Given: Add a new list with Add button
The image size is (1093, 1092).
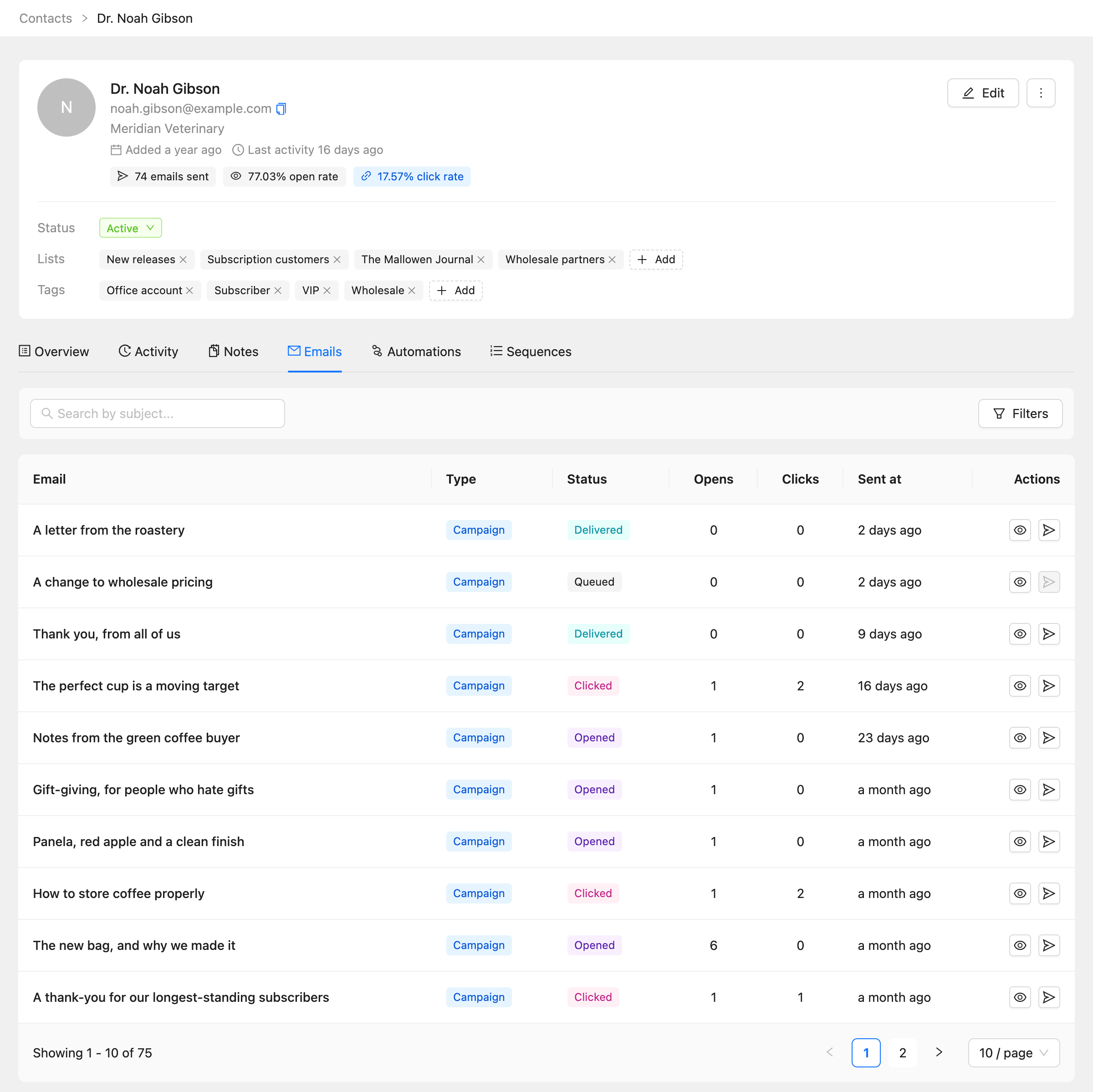Looking at the screenshot, I should click(656, 260).
